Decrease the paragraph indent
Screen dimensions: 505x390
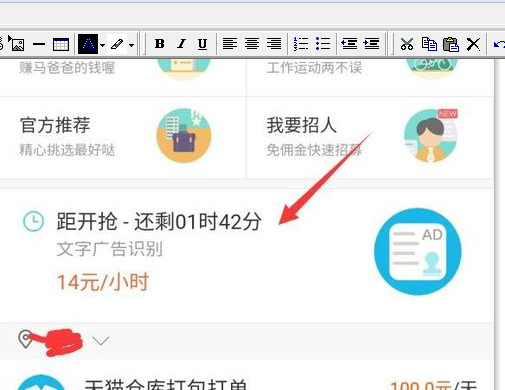tap(349, 44)
